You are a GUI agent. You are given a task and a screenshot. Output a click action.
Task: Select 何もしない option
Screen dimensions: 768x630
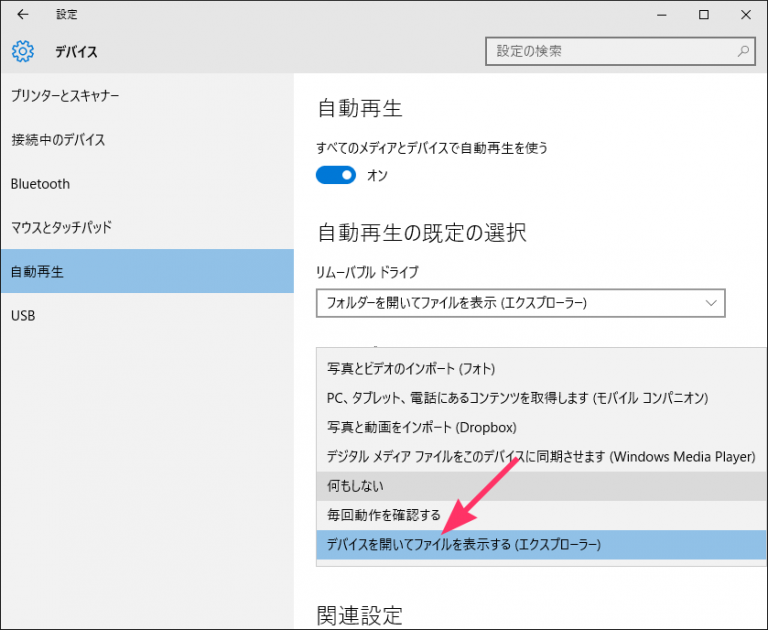click(x=355, y=486)
